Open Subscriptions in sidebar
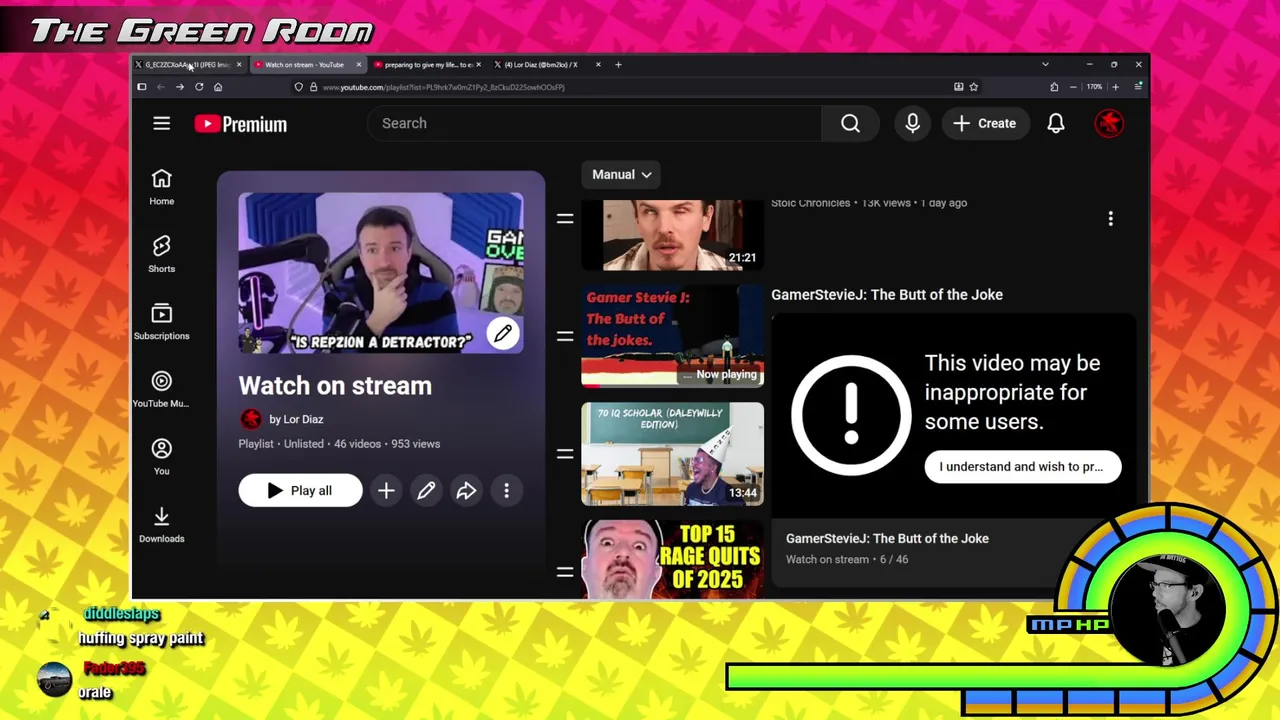1280x720 pixels. pos(161,322)
